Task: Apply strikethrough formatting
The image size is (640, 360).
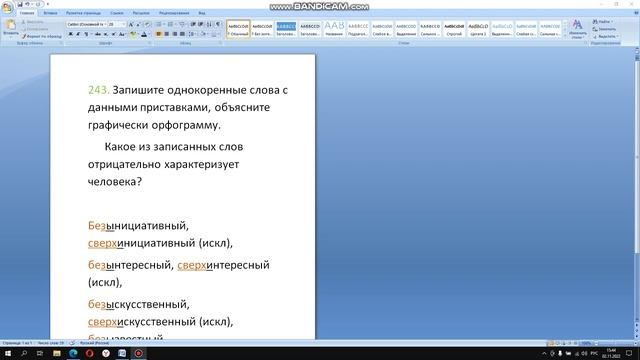Action: coord(98,34)
